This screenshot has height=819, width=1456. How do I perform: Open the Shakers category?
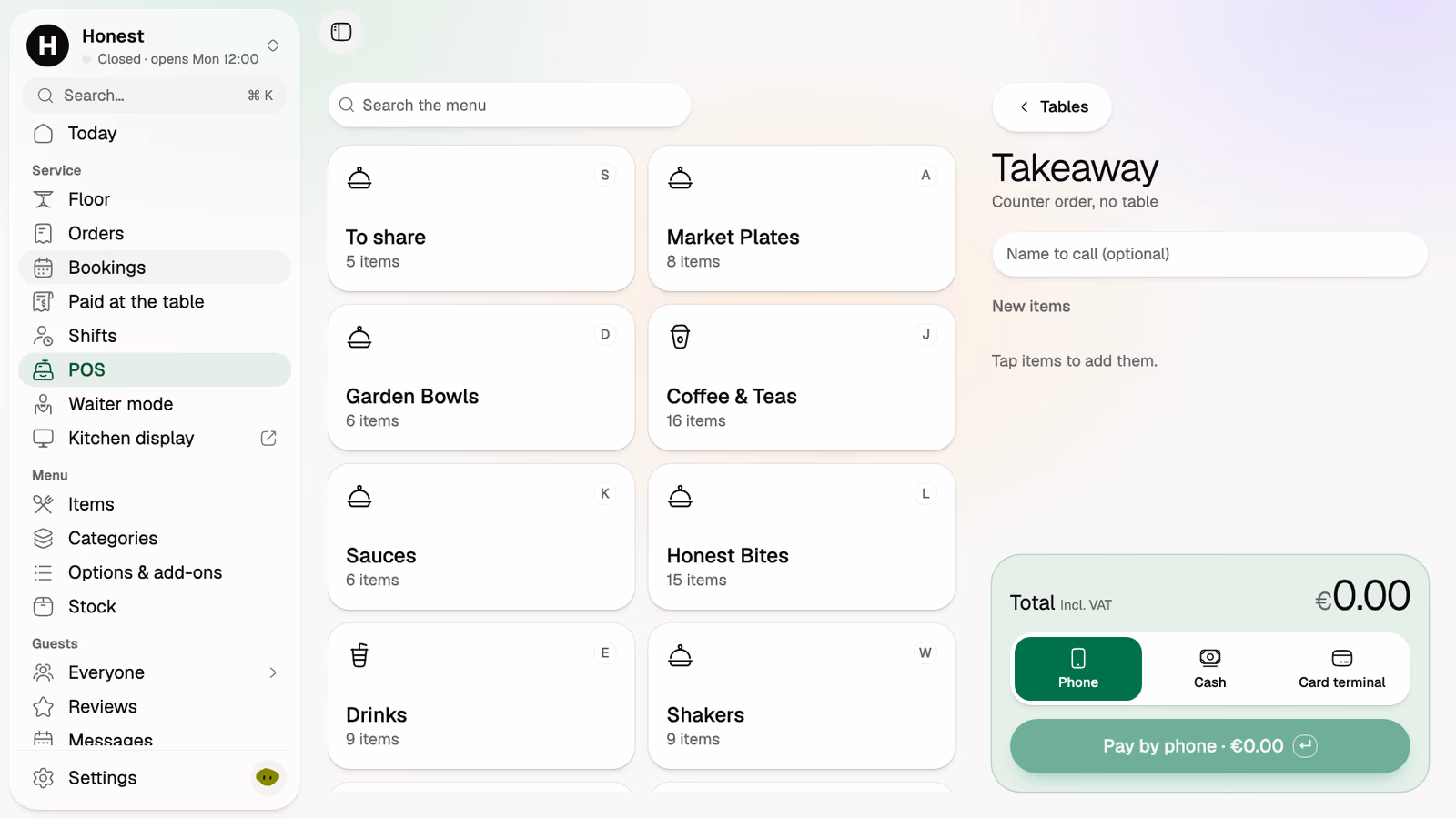point(802,696)
